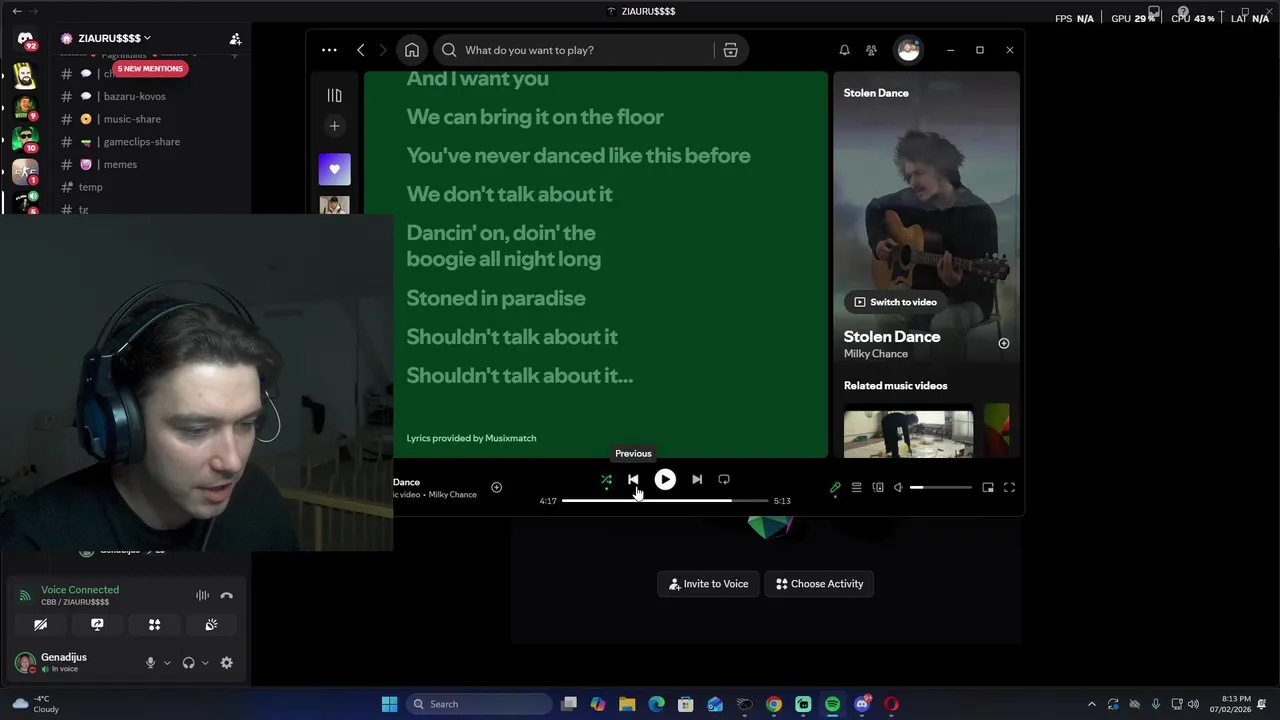Open Windows Start menu

coord(389,704)
